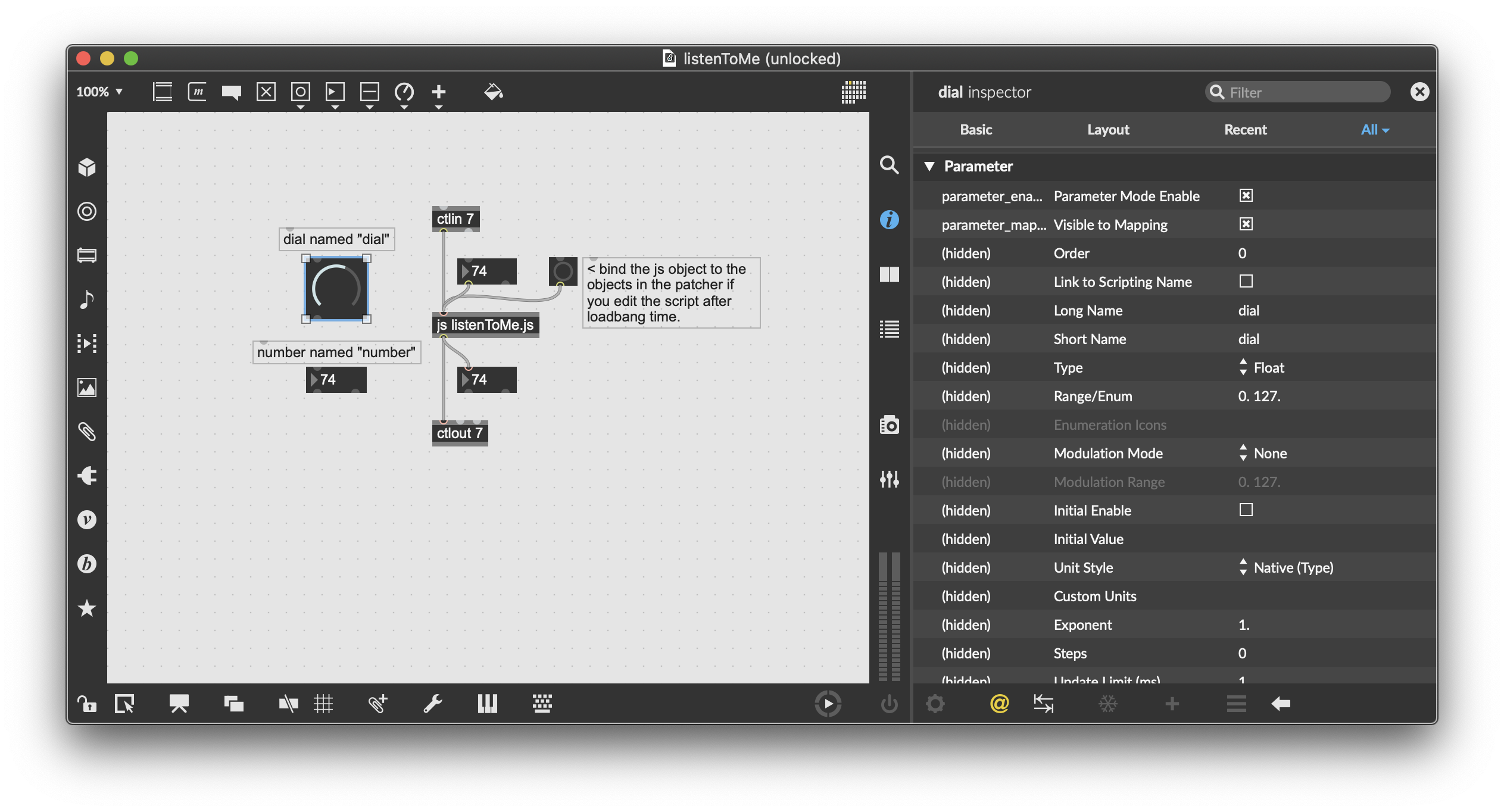This screenshot has height=812, width=1504.
Task: Open the Modulation Mode None dropdown
Action: [x=1263, y=453]
